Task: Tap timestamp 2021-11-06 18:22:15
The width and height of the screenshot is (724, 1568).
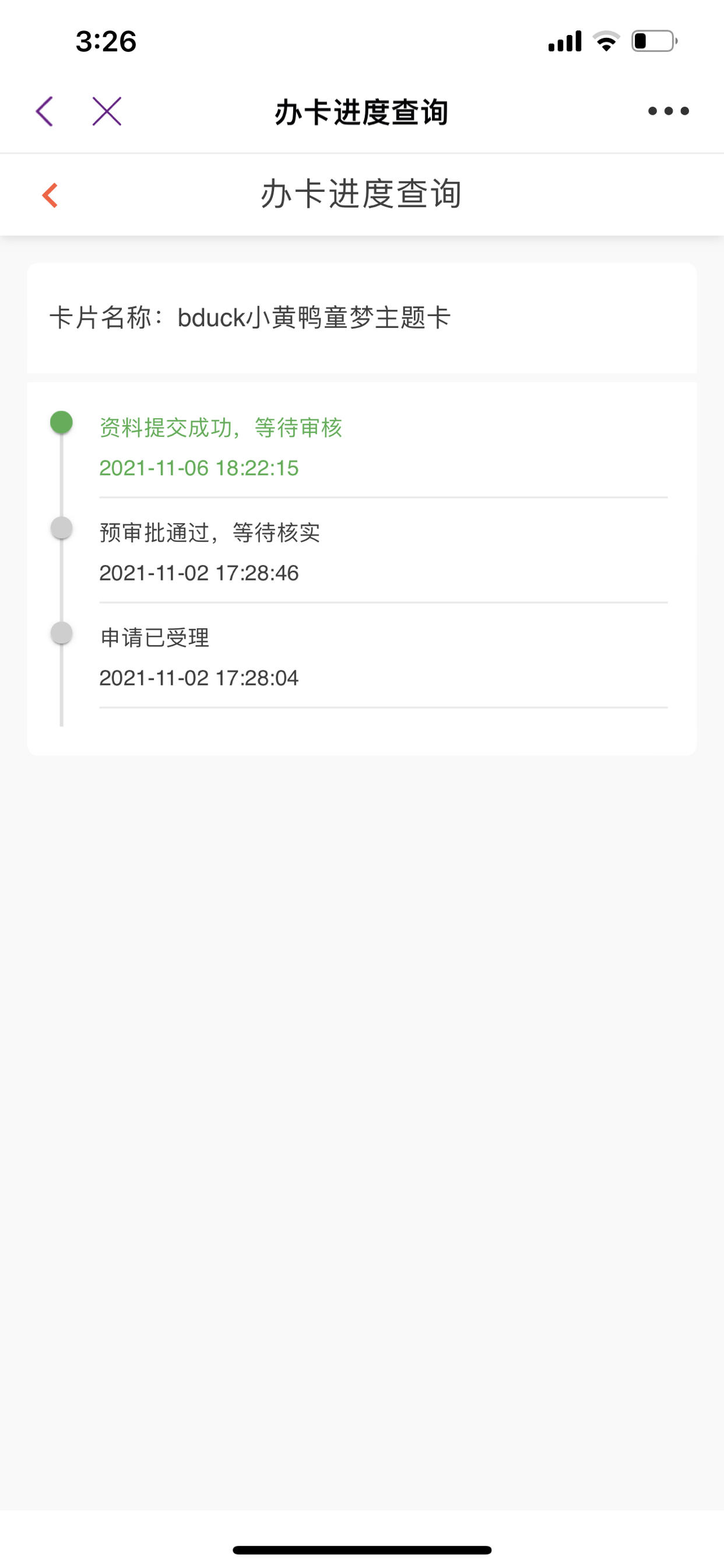Action: 199,468
